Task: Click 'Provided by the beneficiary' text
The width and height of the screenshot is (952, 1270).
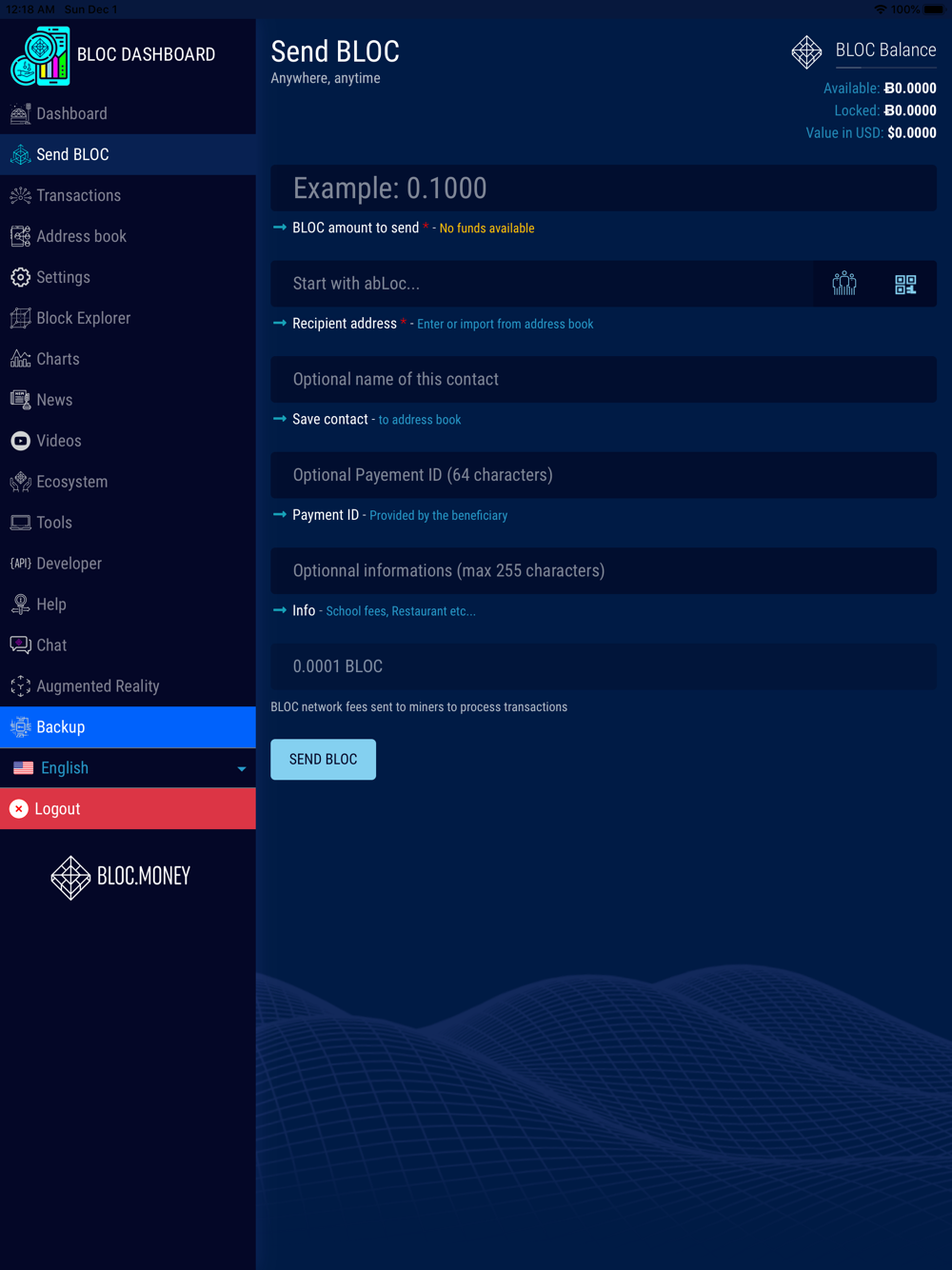Action: [438, 516]
